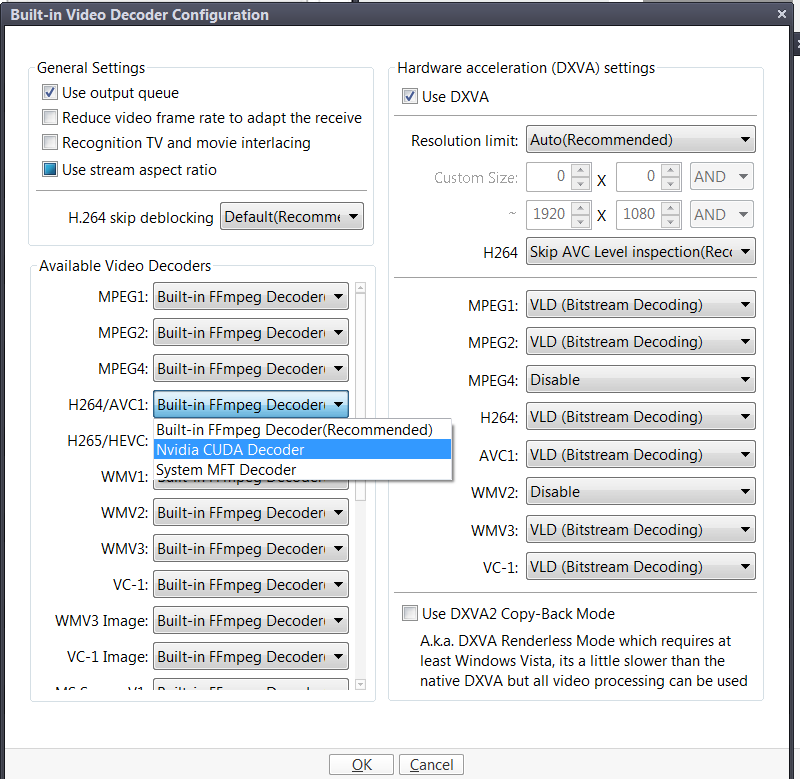Open DXVA MPEG4 Disable dropdown
Viewport: 800px width, 779px height.
640,380
